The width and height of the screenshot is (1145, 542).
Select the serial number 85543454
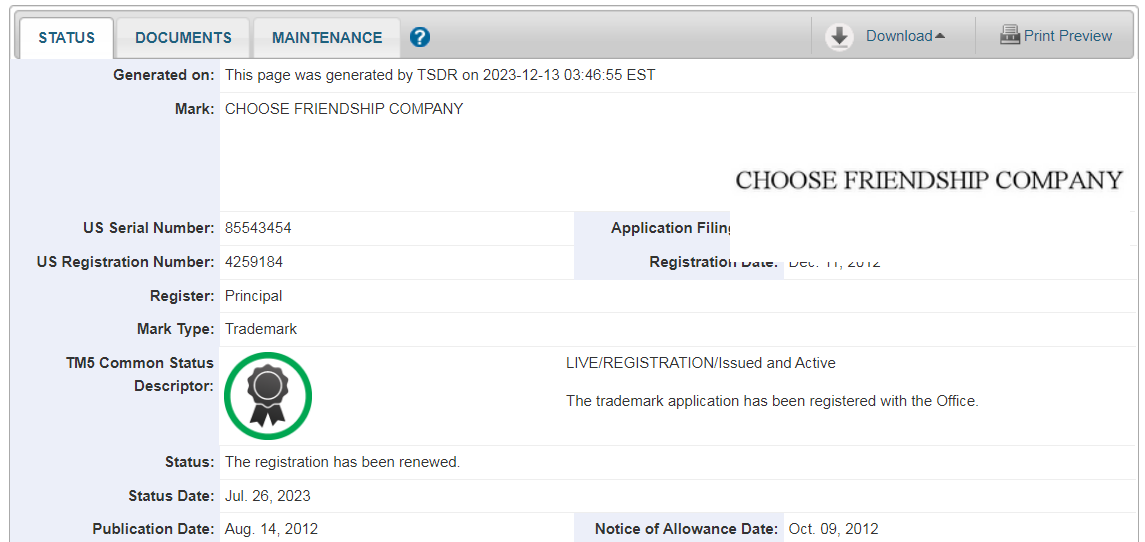click(259, 228)
